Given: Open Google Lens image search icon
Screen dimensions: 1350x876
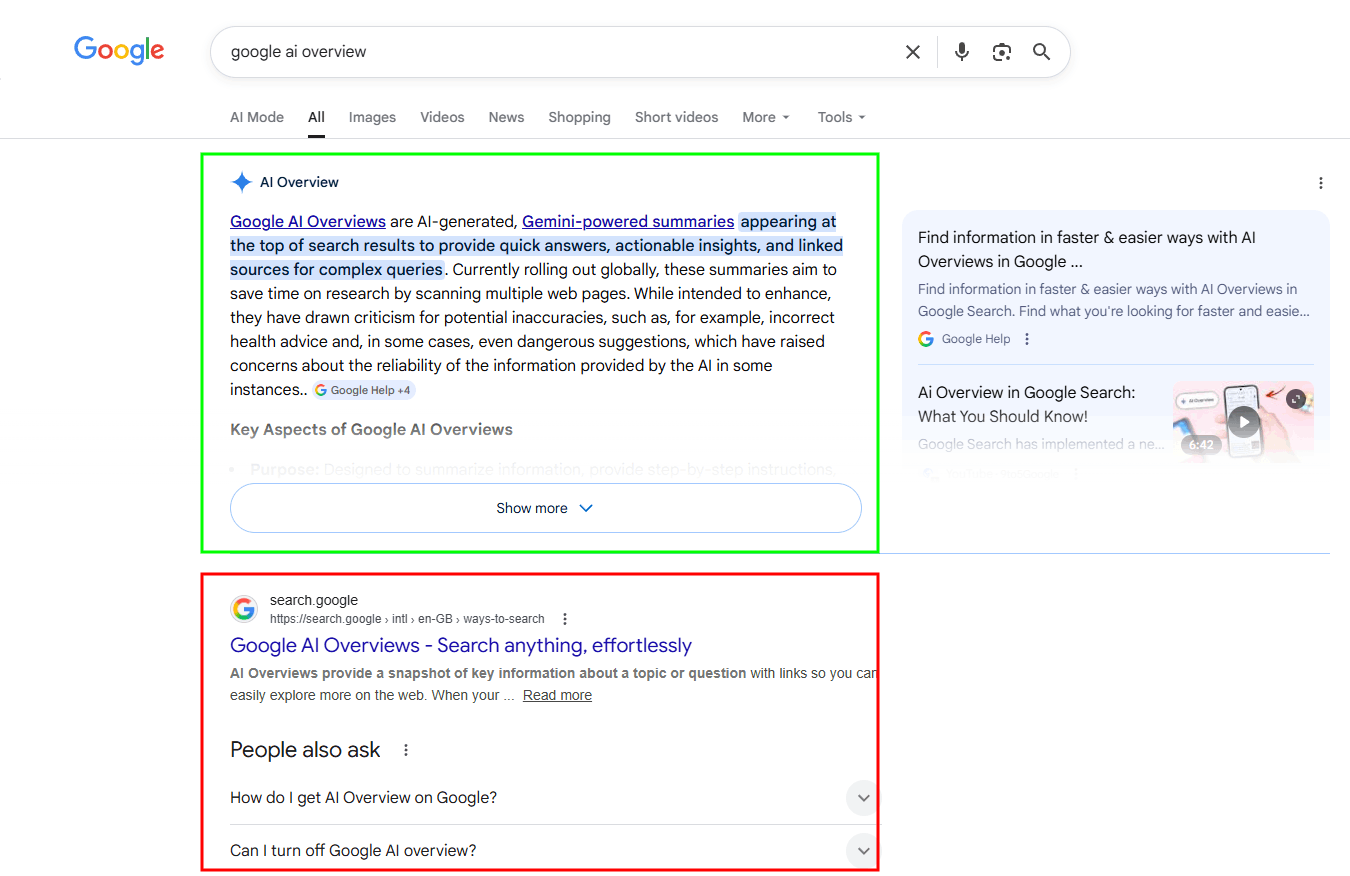Looking at the screenshot, I should tap(1001, 51).
